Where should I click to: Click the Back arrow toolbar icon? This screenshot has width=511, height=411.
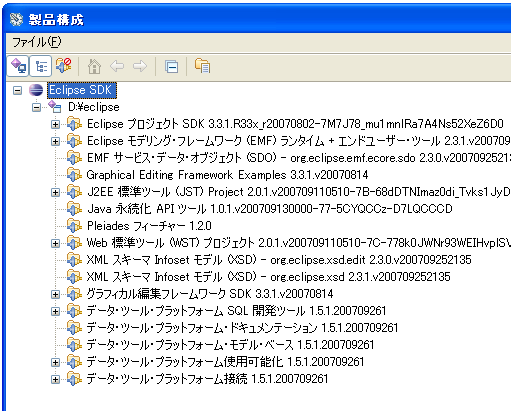[117, 66]
